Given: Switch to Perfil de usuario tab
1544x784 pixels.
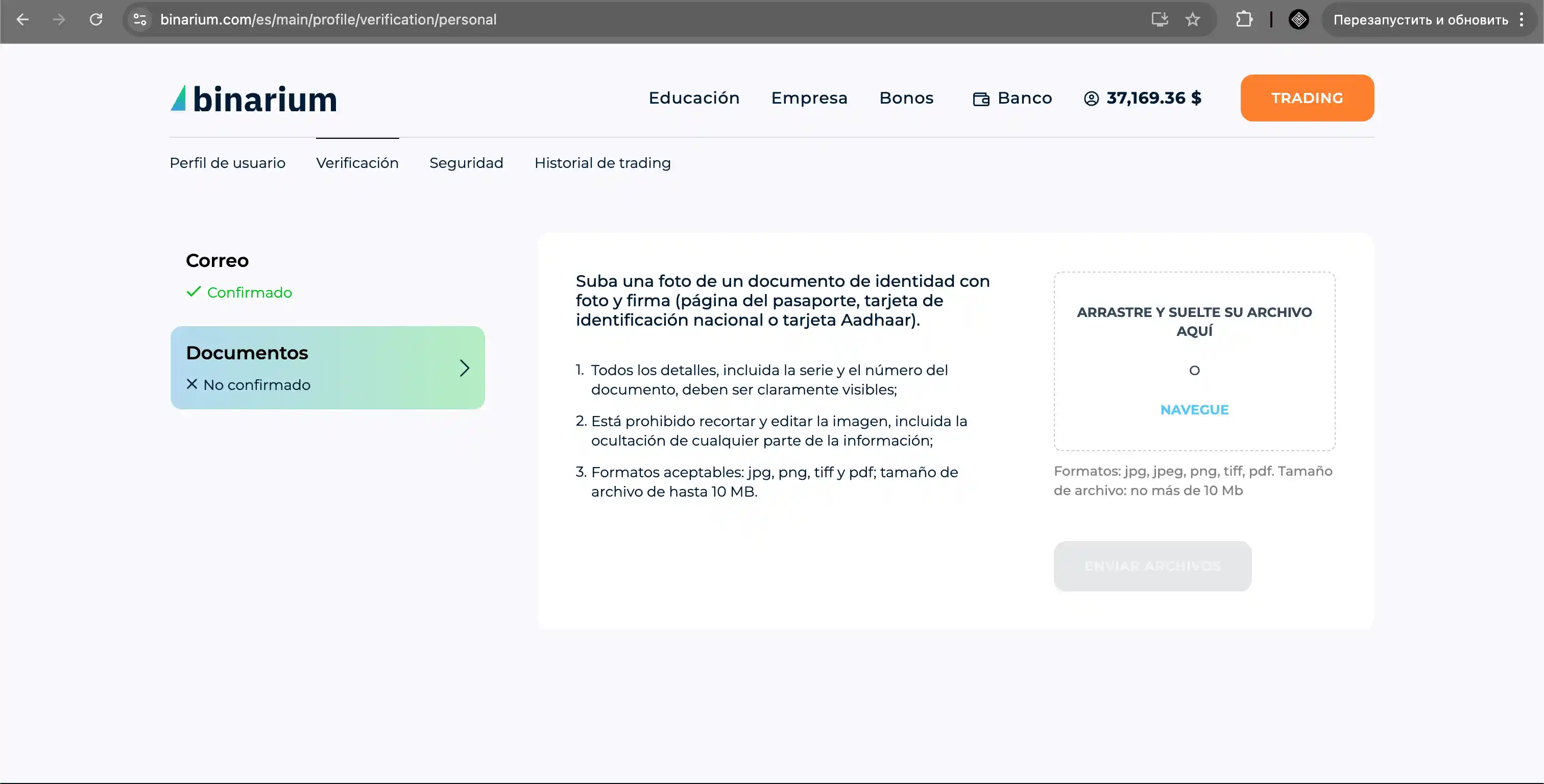Looking at the screenshot, I should pos(227,163).
